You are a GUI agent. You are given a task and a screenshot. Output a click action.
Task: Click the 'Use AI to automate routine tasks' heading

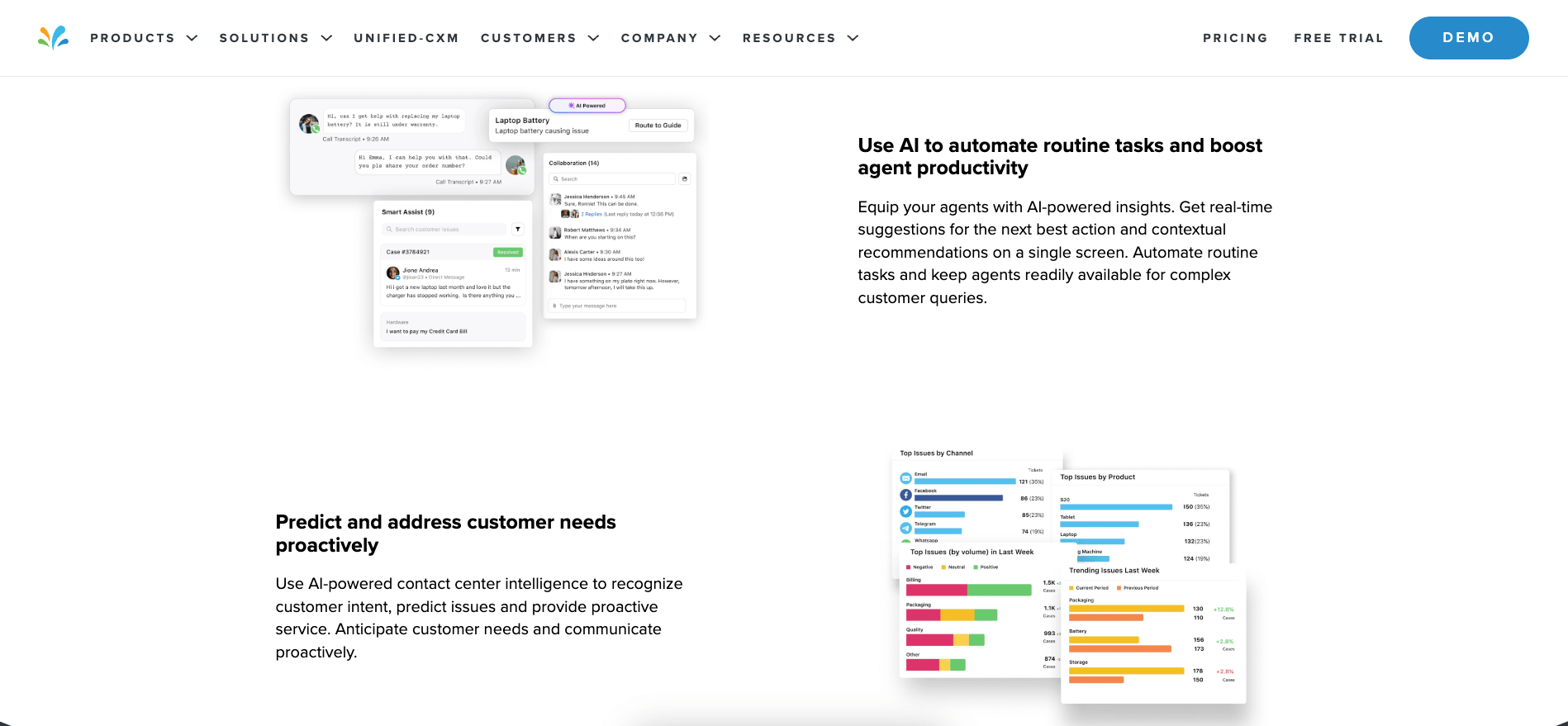(x=1060, y=157)
